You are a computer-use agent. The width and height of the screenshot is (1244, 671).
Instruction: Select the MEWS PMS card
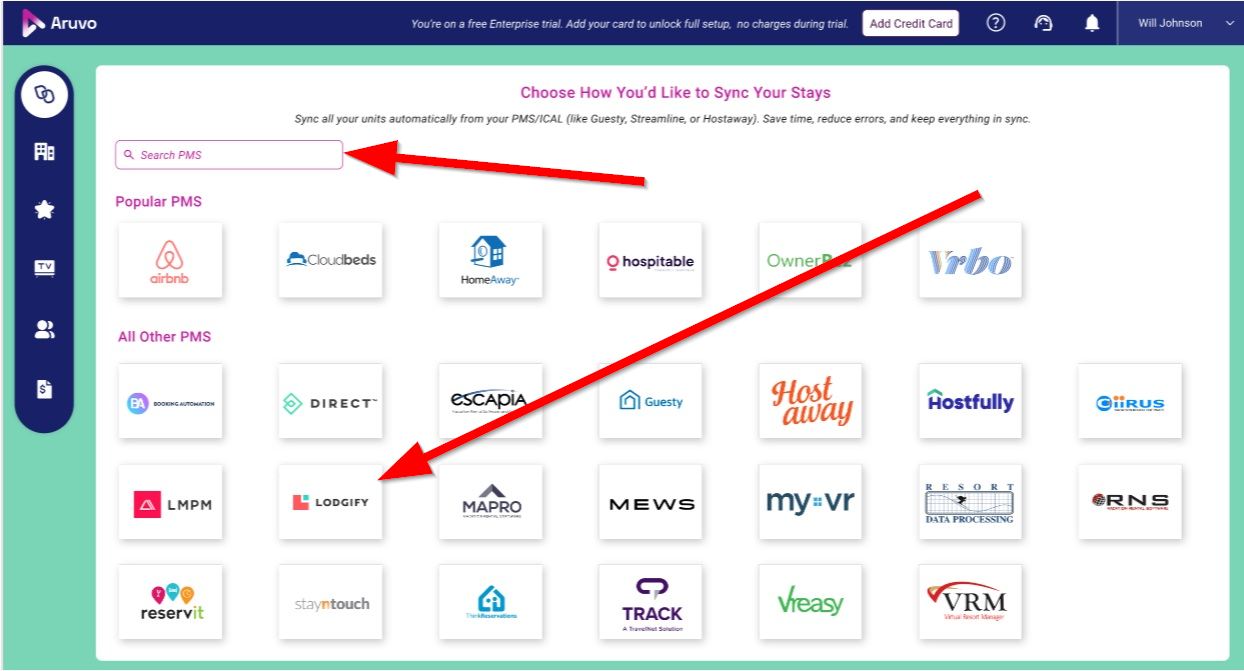pyautogui.click(x=650, y=502)
